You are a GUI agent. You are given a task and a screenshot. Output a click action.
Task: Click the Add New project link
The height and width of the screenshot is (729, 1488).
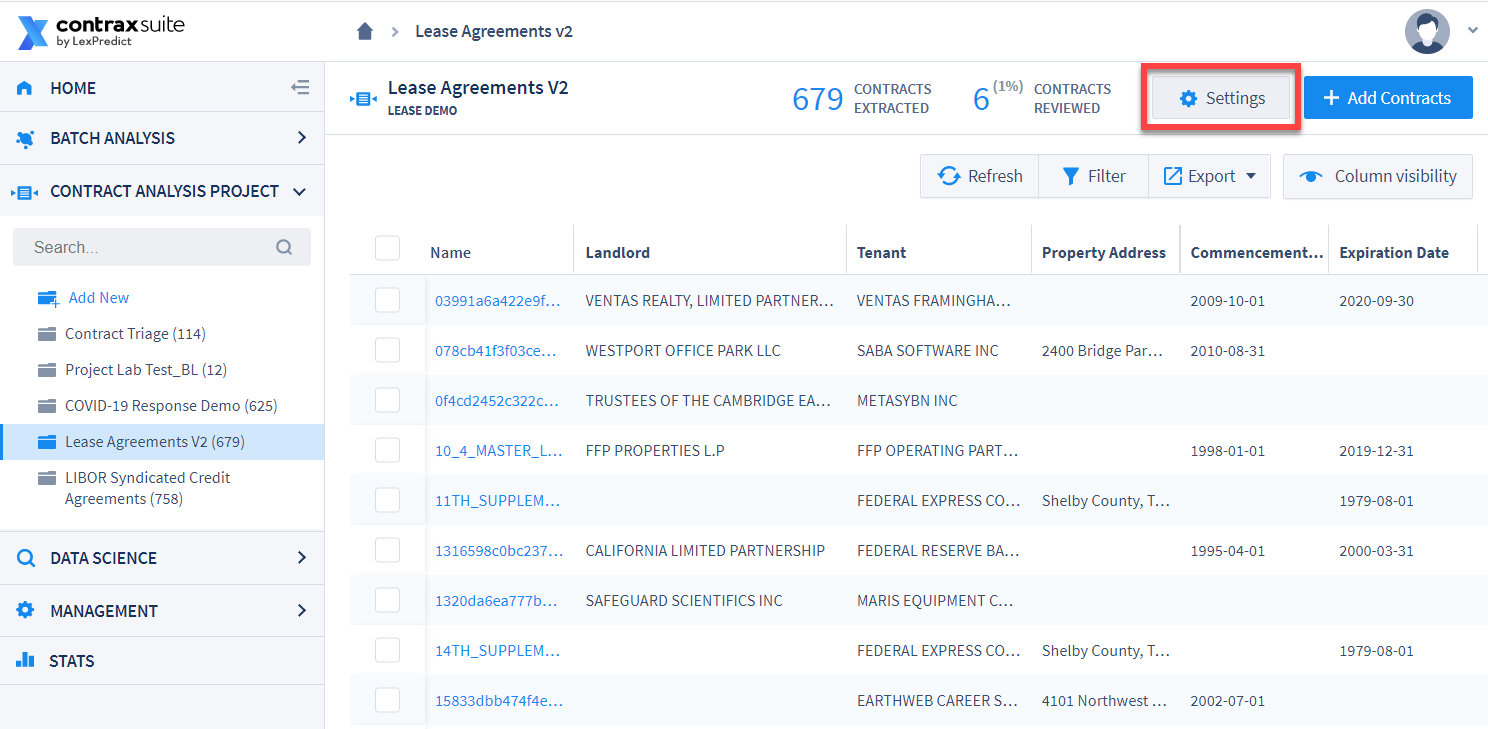[x=99, y=298]
